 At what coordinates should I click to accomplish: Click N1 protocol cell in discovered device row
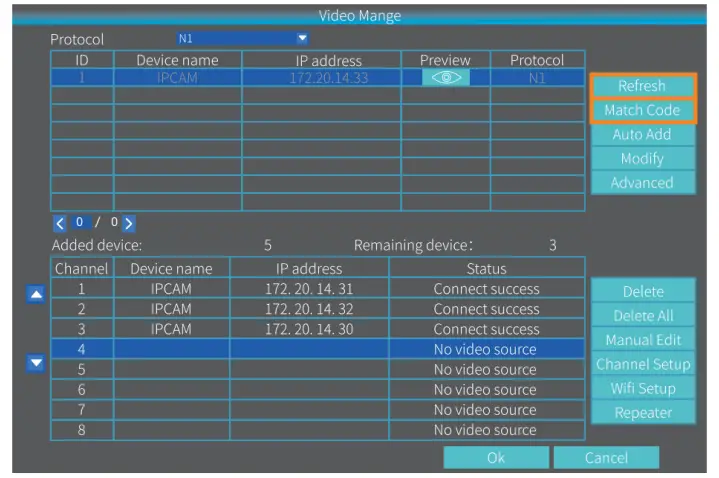[537, 78]
